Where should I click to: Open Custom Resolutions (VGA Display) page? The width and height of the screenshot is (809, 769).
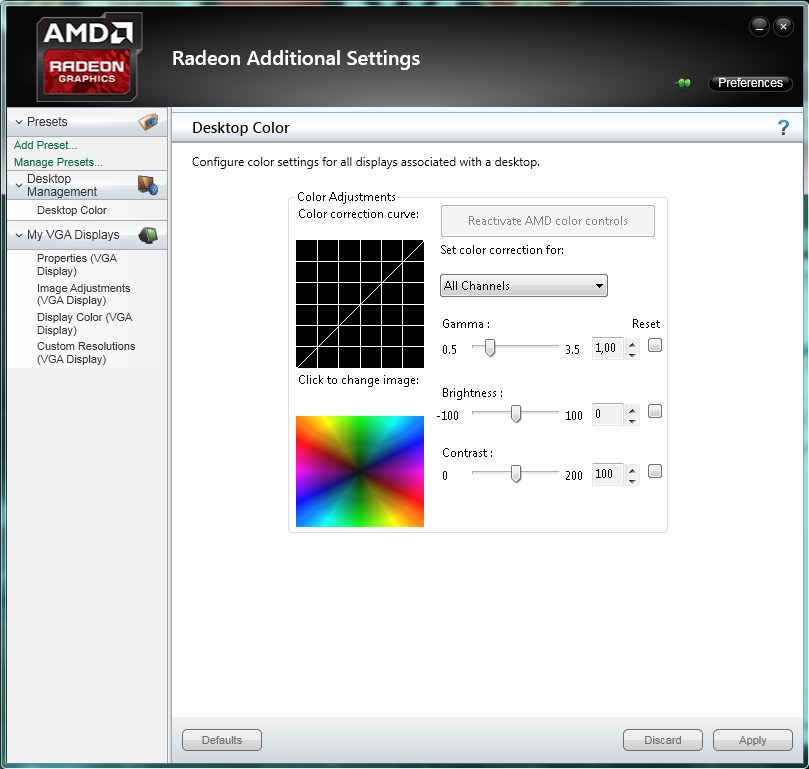85,352
